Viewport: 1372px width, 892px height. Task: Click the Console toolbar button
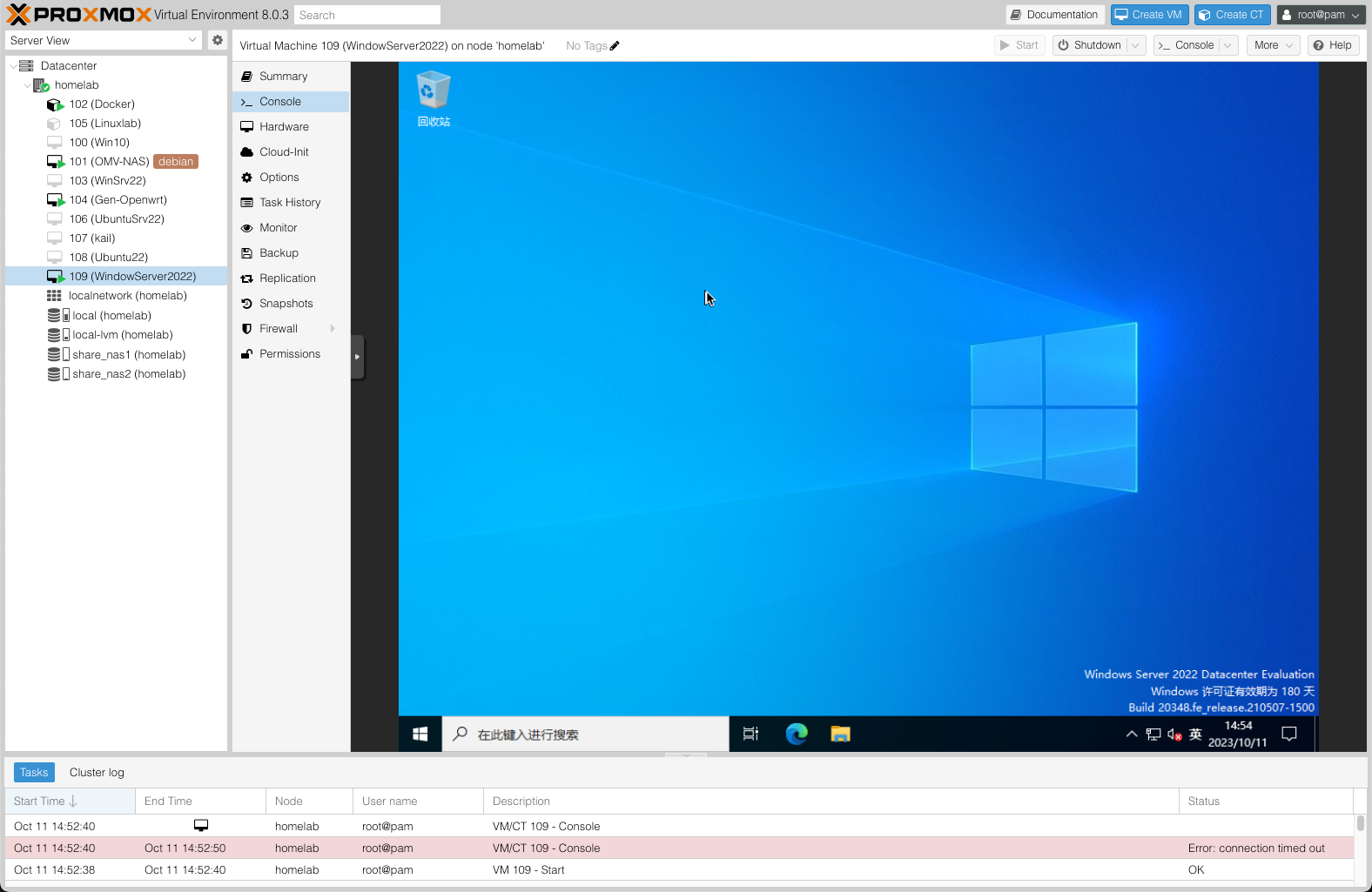(x=1187, y=45)
